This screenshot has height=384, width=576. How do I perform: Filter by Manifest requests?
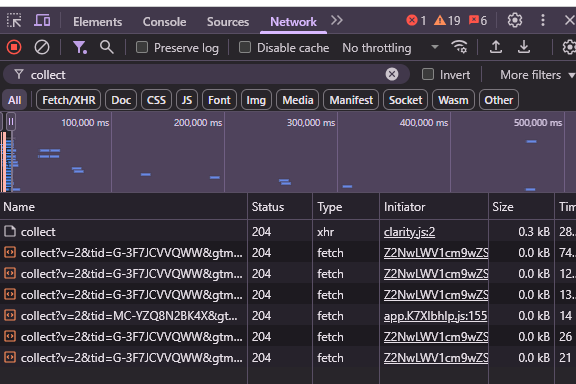pyautogui.click(x=351, y=100)
